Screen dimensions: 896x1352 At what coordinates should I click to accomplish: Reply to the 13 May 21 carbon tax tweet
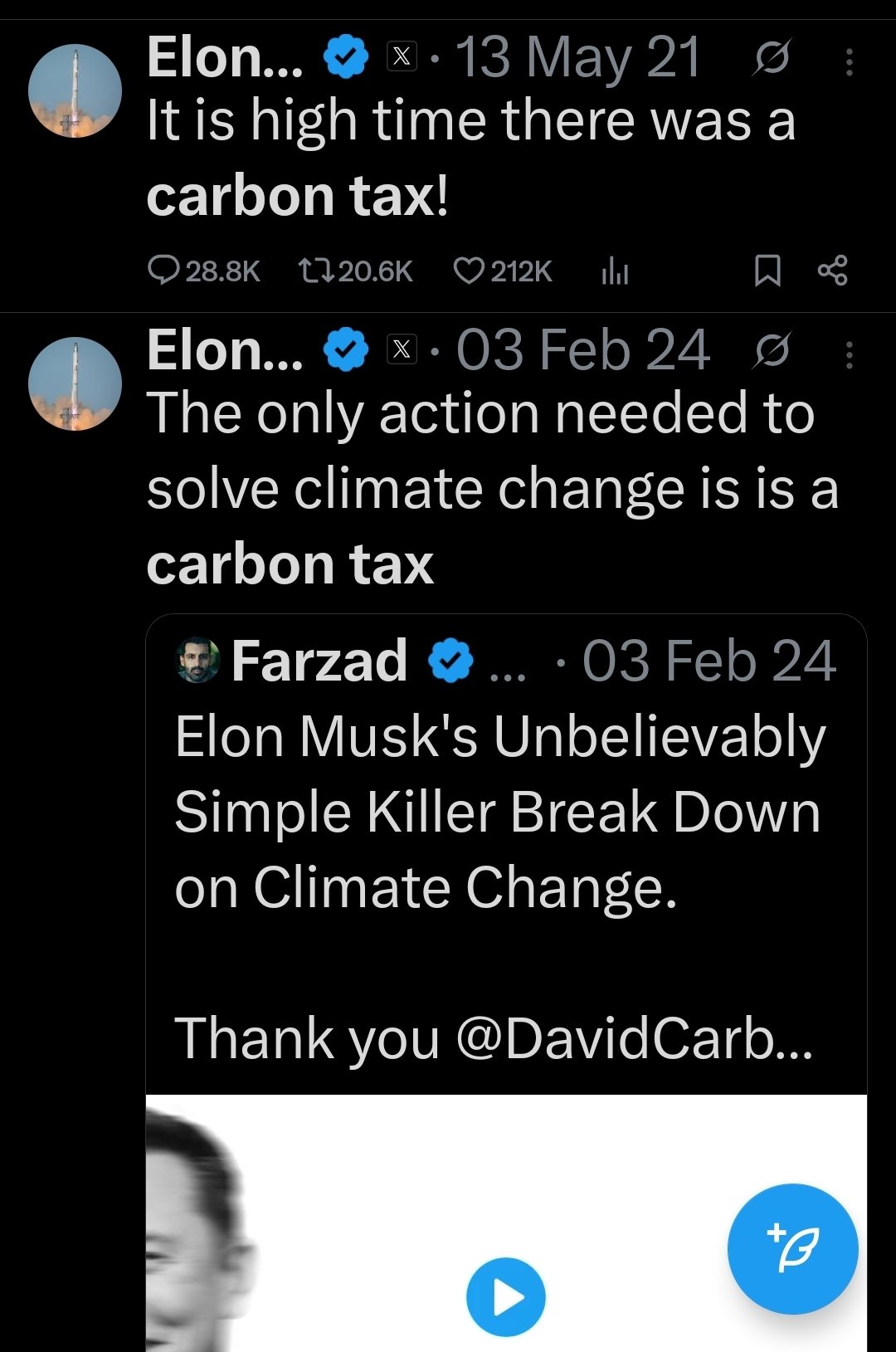click(163, 271)
